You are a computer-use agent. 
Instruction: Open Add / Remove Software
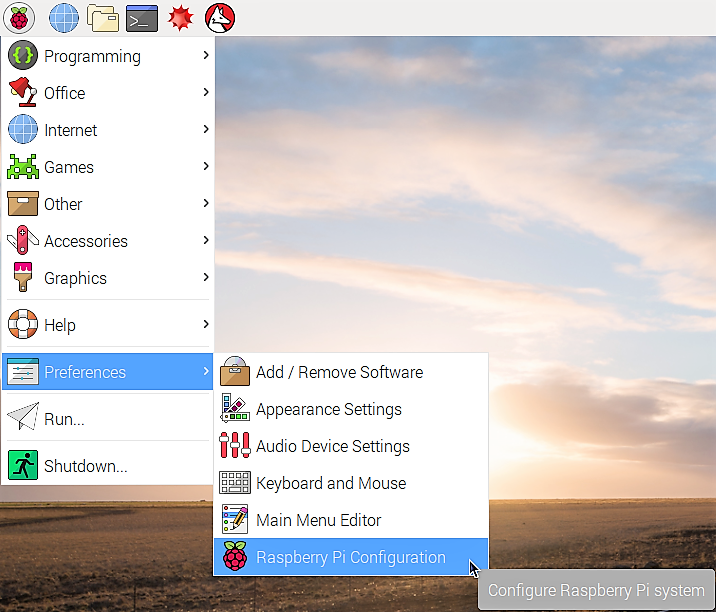point(351,372)
